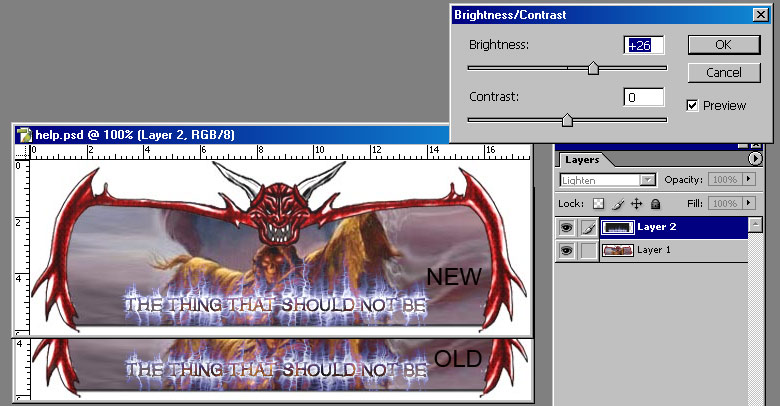Expand the Opacity slider arrow

tap(747, 180)
